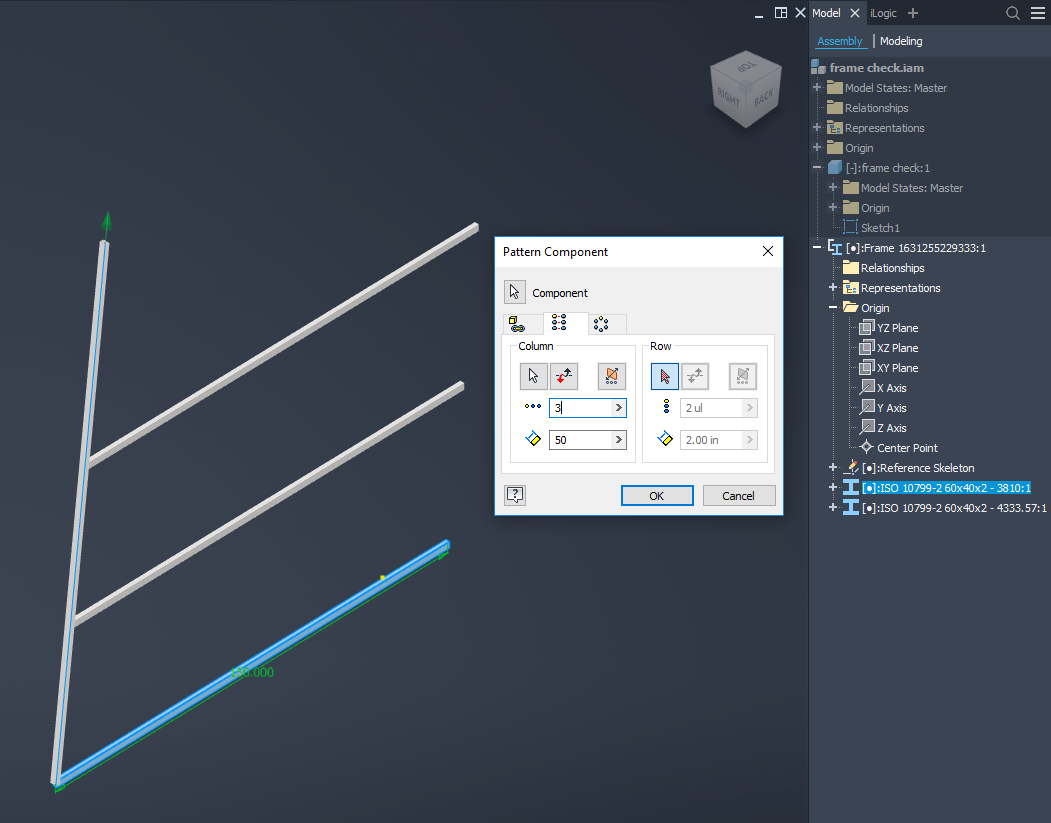Screen dimensions: 1051x823
Task: Open the browser hamburger menu
Action: [1038, 13]
